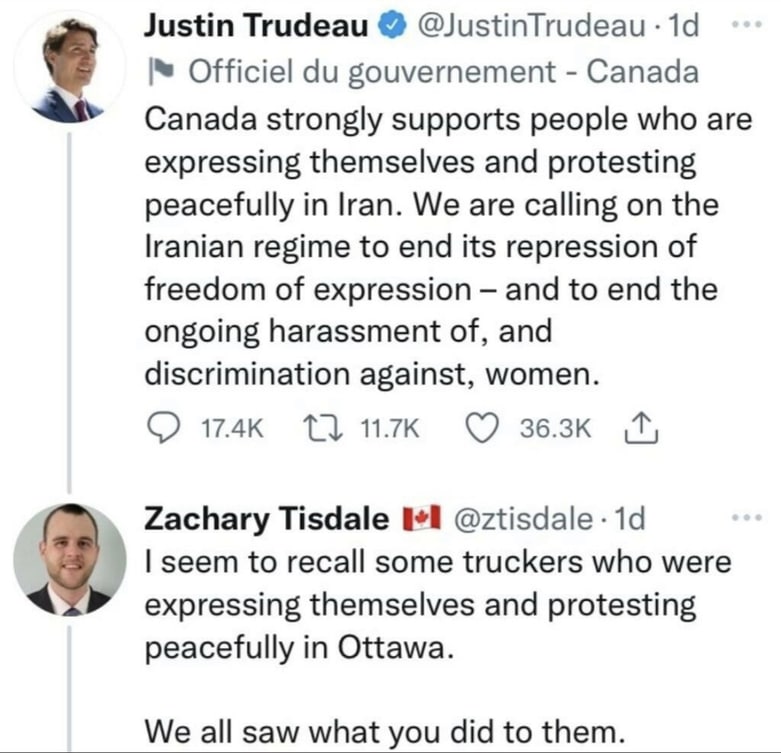View Justin Trudeau's profile picture
This screenshot has width=781, height=753.
[x=70, y=67]
